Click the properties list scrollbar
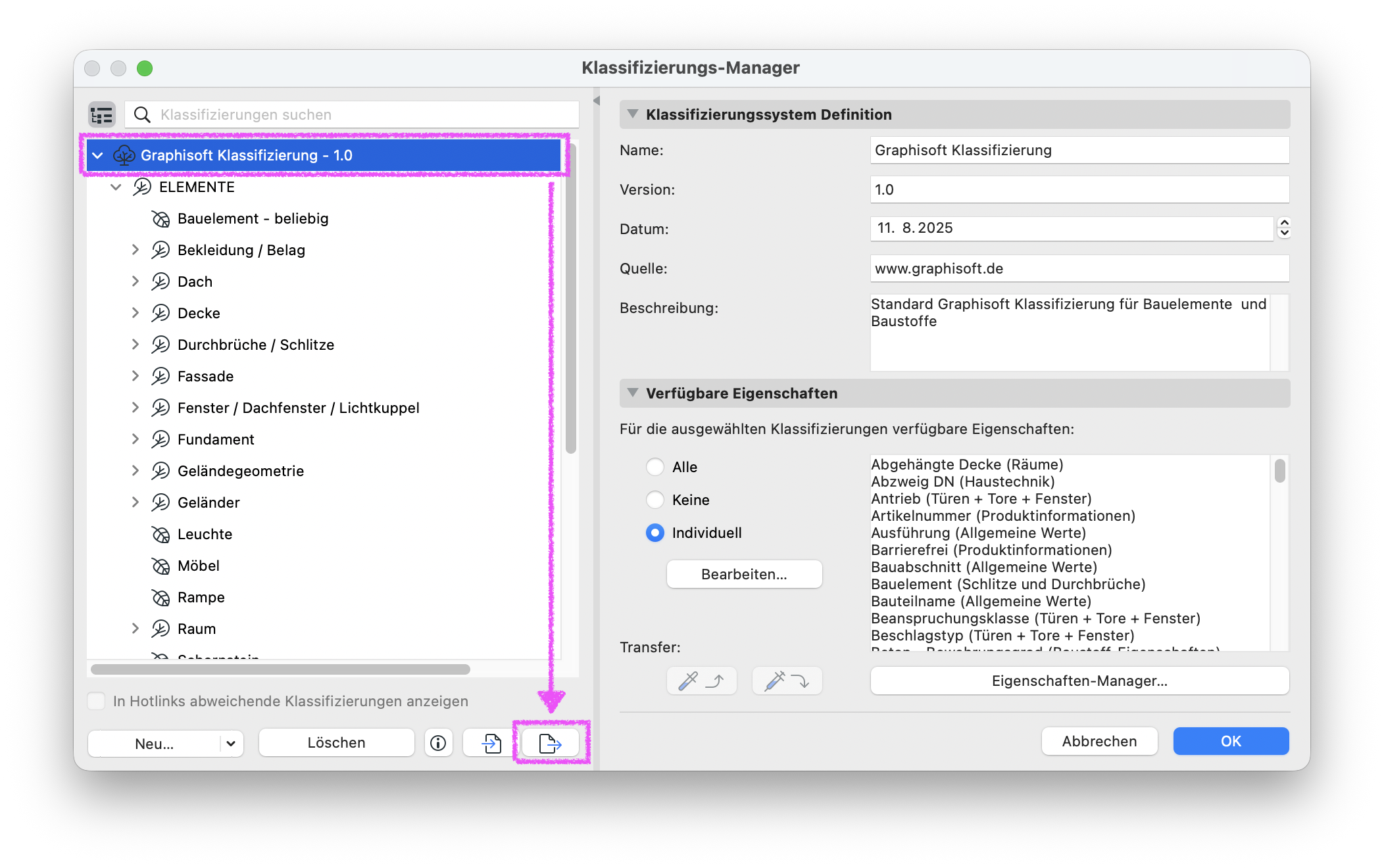Screen dimensions: 1384x868 (1279, 471)
